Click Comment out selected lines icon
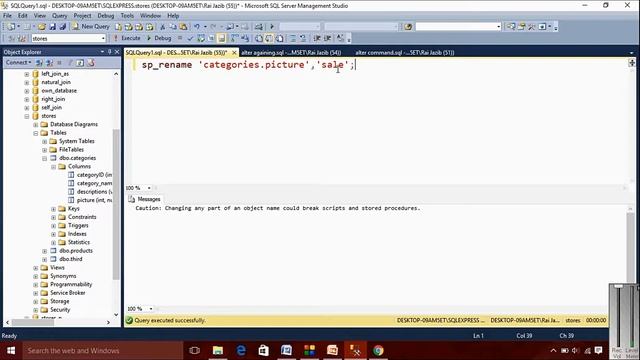Viewport: 640px width, 360px height. tap(293, 38)
